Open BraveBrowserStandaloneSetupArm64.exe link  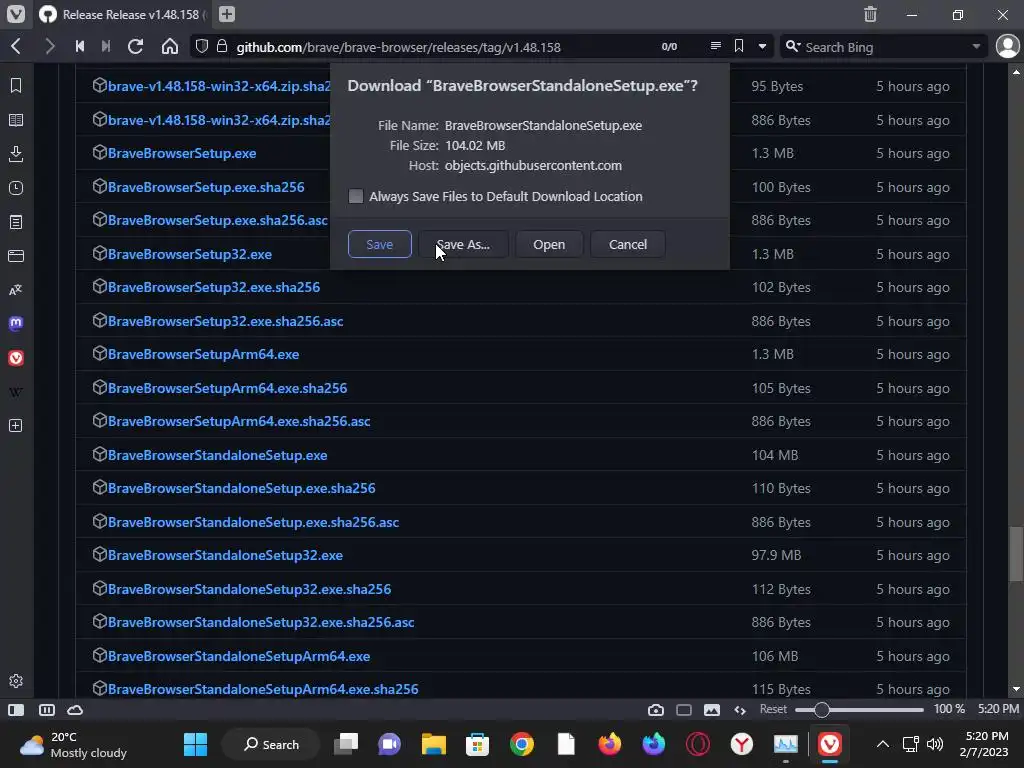point(239,656)
